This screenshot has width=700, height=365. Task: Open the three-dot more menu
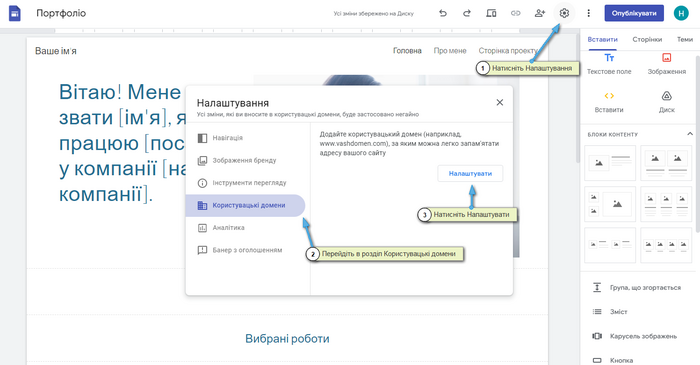(588, 13)
